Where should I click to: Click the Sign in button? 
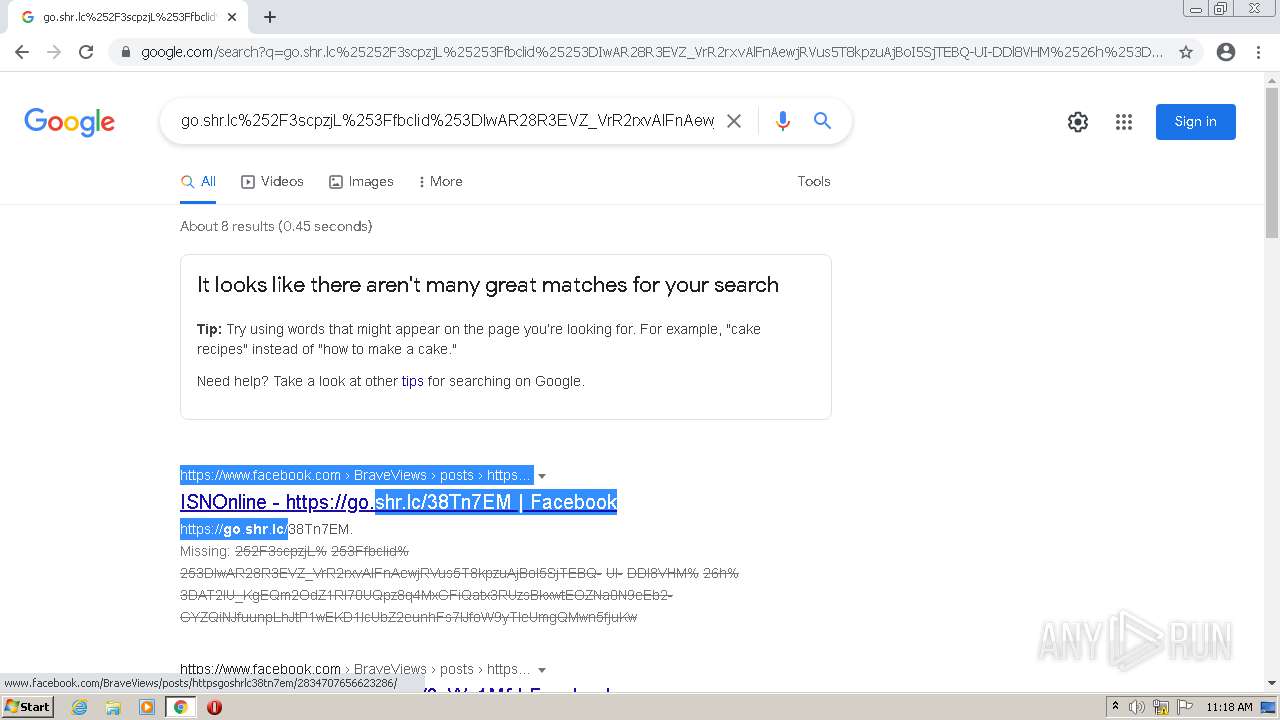pyautogui.click(x=1196, y=122)
